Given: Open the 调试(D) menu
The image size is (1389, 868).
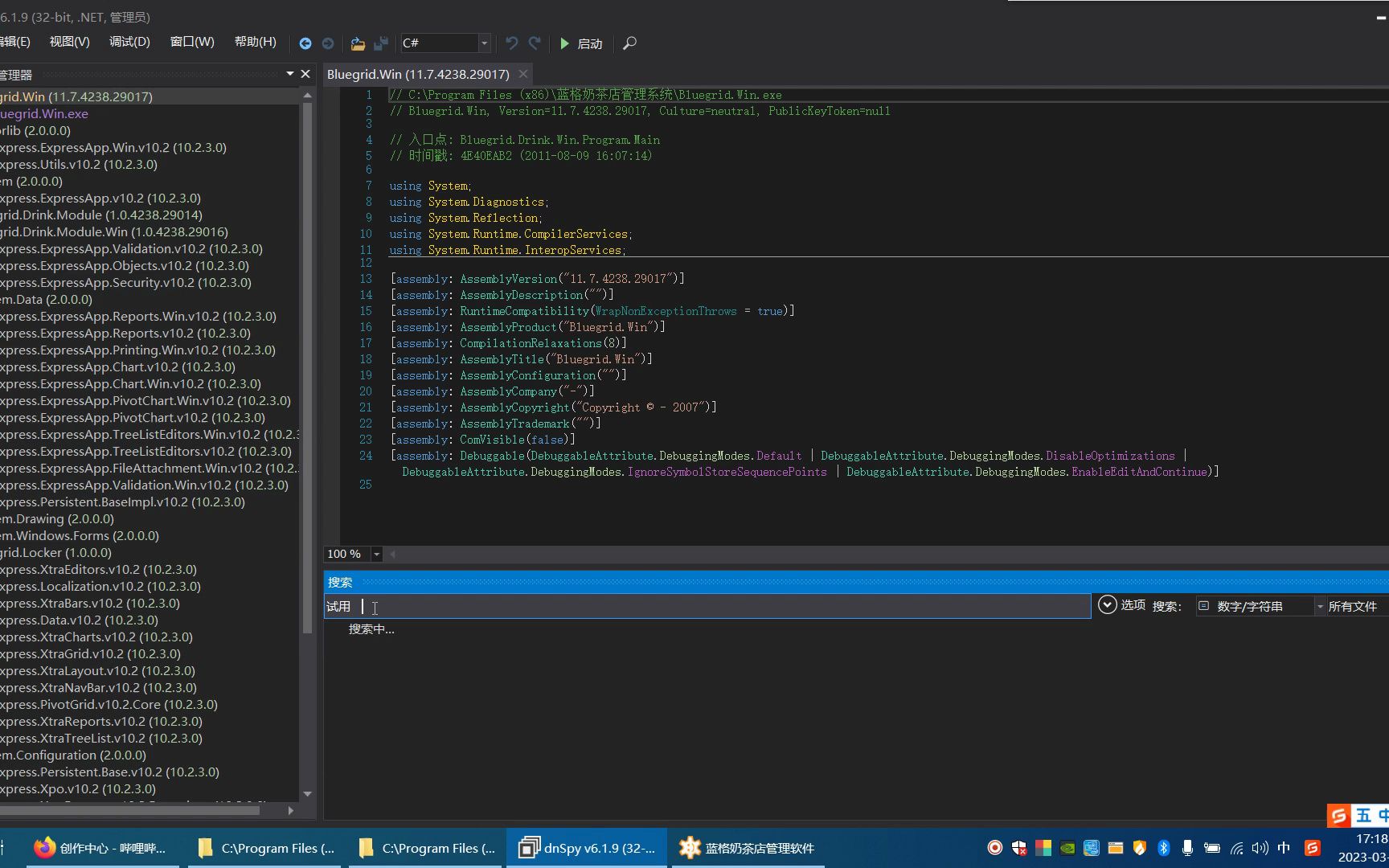Looking at the screenshot, I should (x=129, y=42).
